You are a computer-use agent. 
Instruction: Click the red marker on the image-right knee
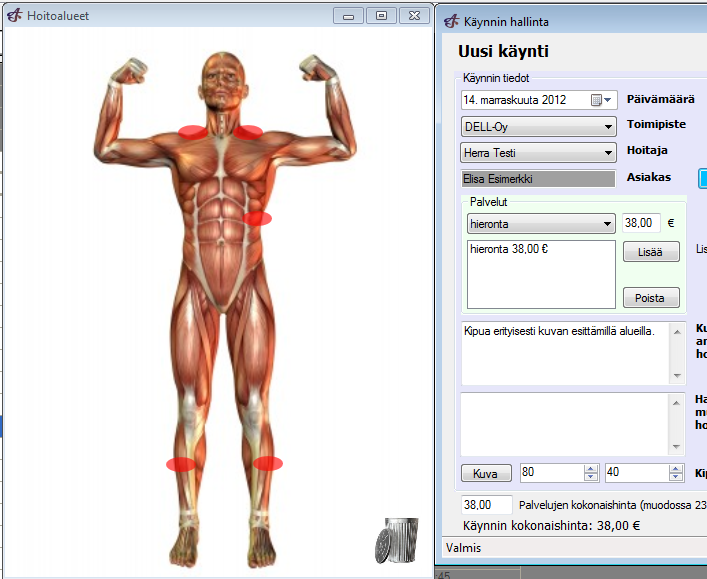click(268, 463)
